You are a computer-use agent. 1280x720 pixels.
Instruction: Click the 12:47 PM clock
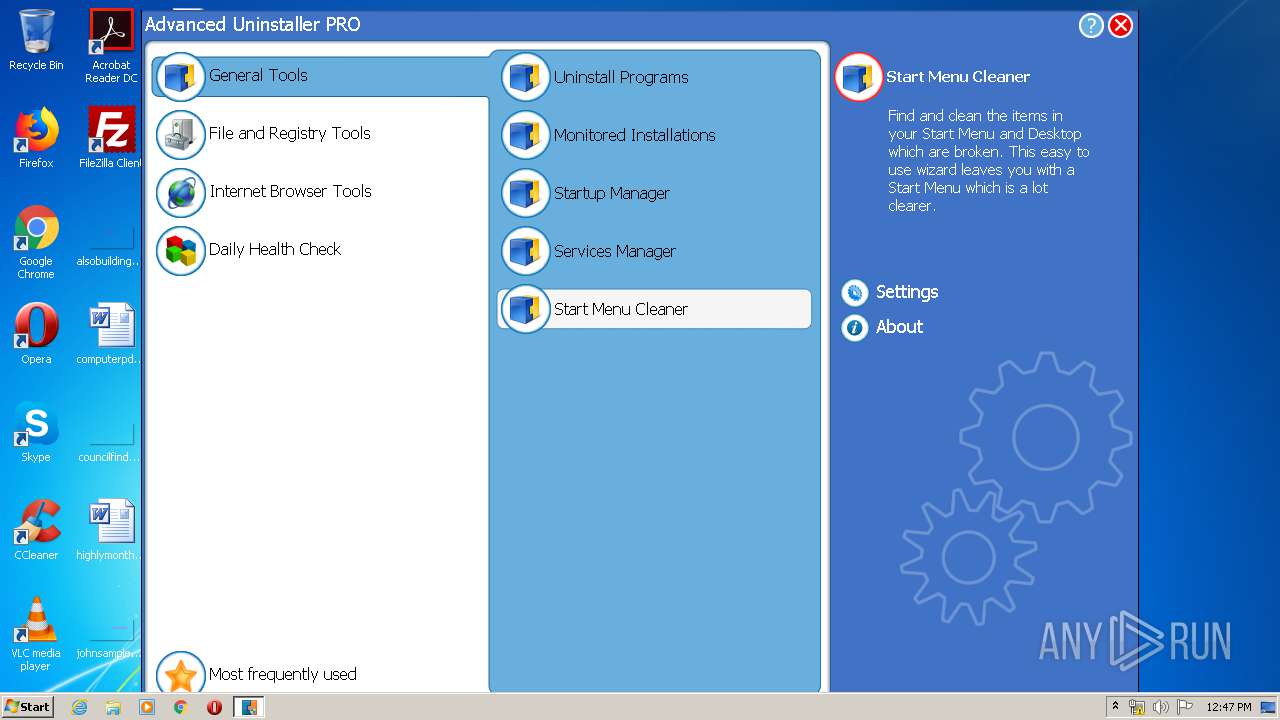tap(1229, 707)
